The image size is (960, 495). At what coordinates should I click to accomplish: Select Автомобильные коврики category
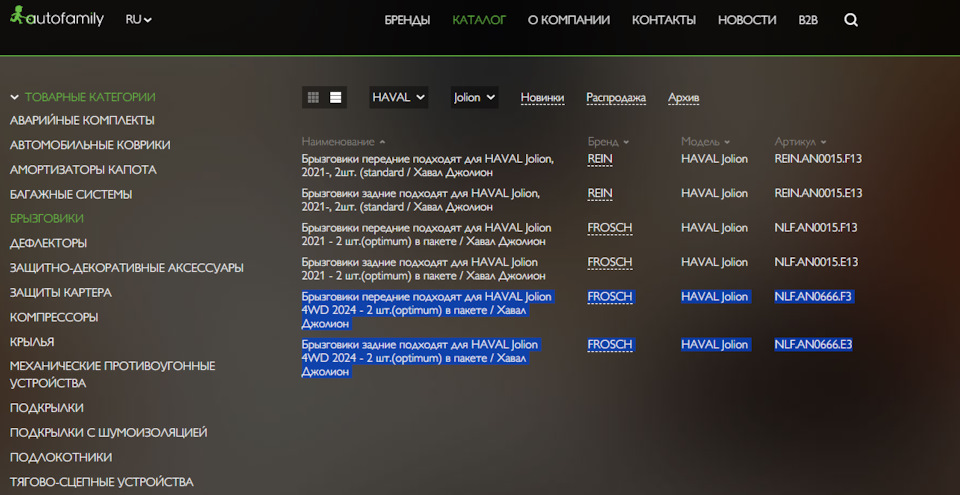[90, 145]
